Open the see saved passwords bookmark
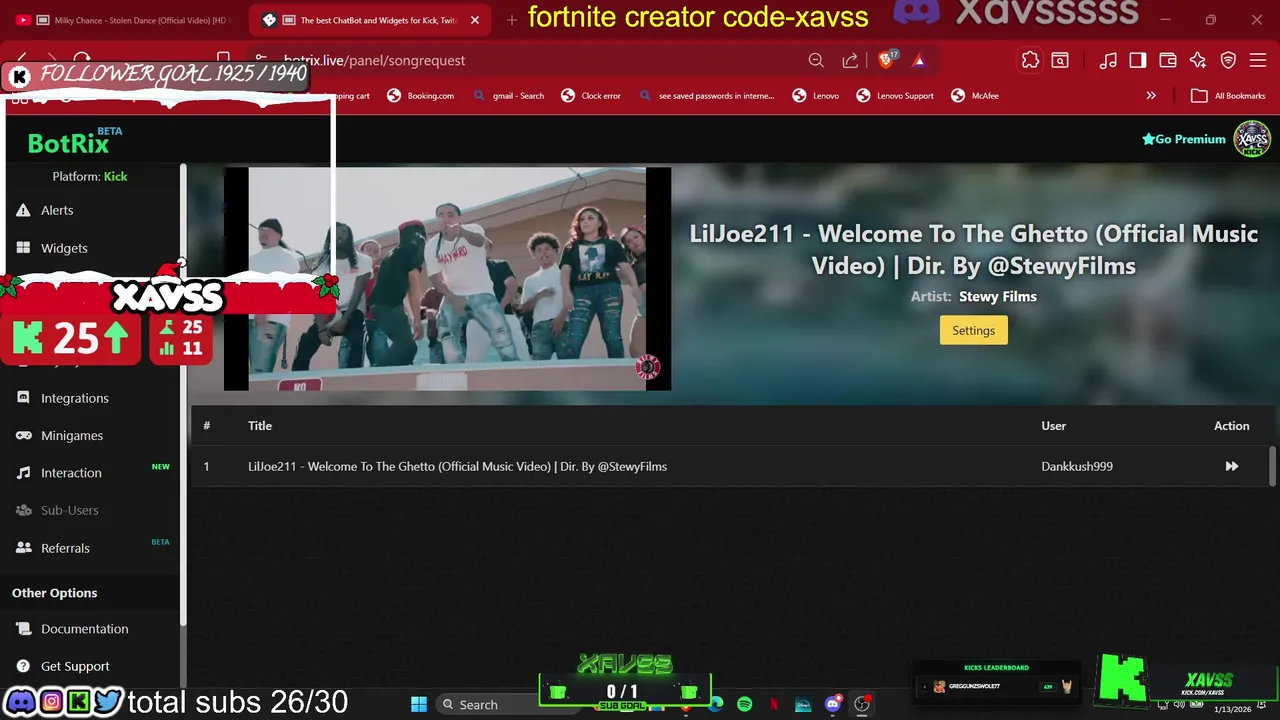Viewport: 1280px width, 720px height. coord(706,96)
